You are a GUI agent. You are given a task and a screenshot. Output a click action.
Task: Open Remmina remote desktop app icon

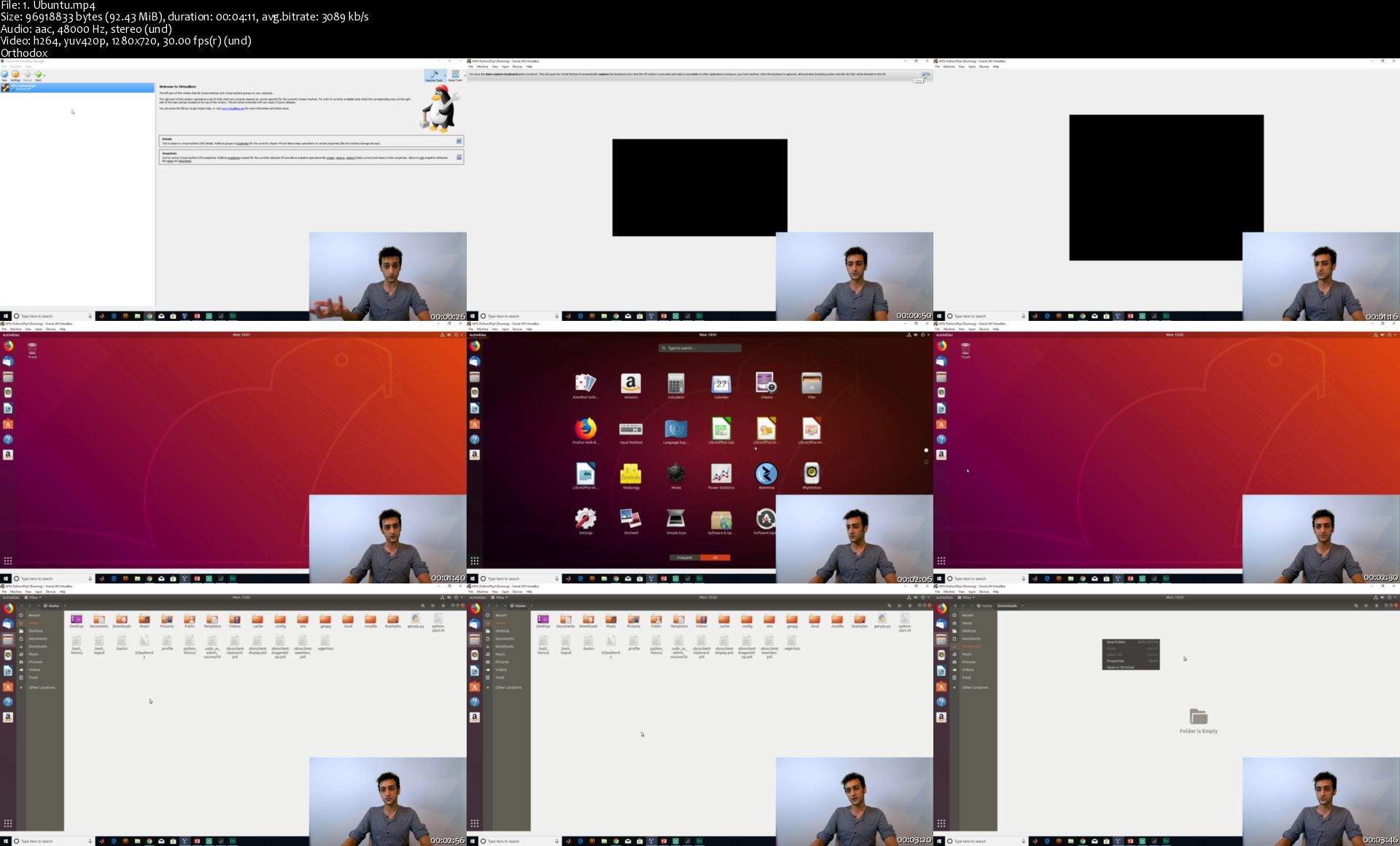coord(766,474)
